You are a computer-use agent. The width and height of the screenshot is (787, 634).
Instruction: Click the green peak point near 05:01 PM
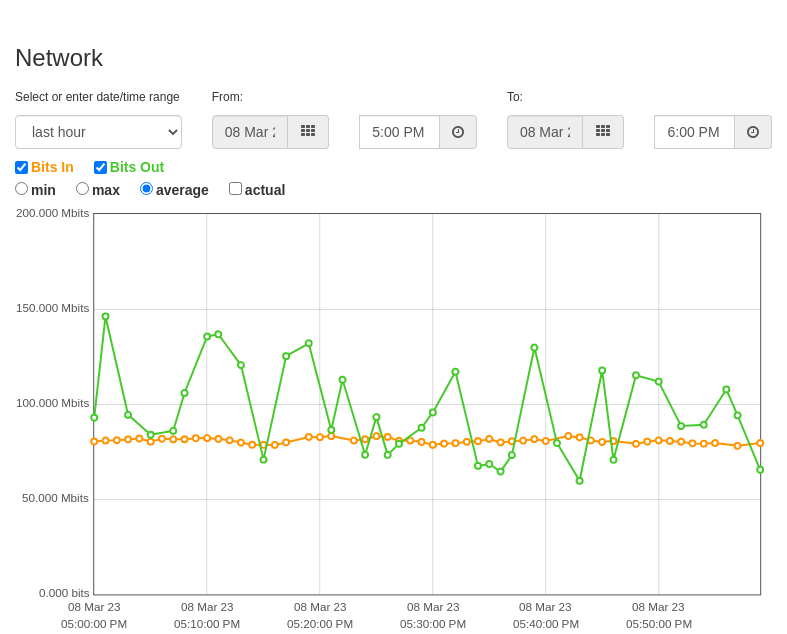105,317
